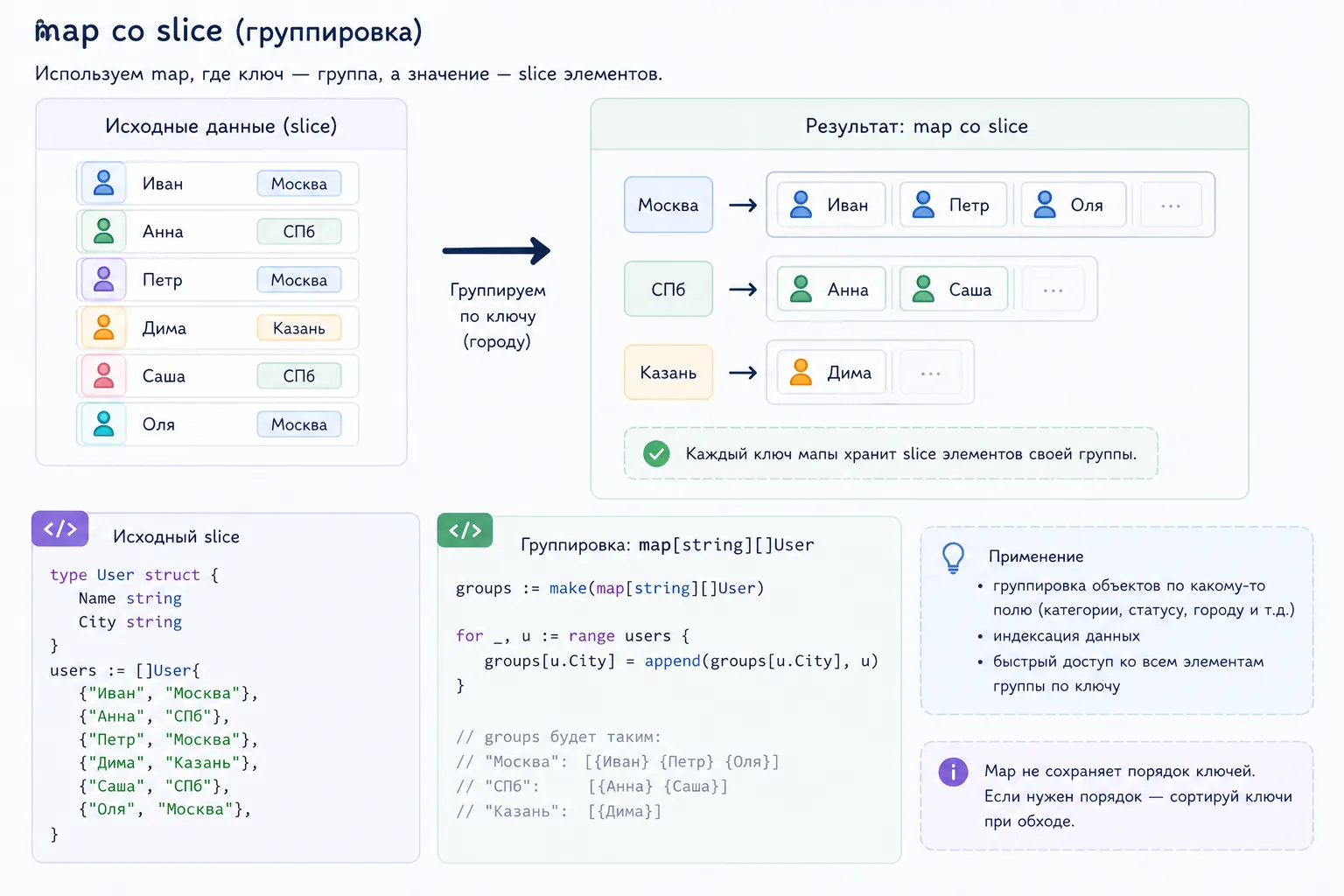Click the 'Результат: map со slice' header
The height and width of the screenshot is (896, 1344).
(919, 125)
